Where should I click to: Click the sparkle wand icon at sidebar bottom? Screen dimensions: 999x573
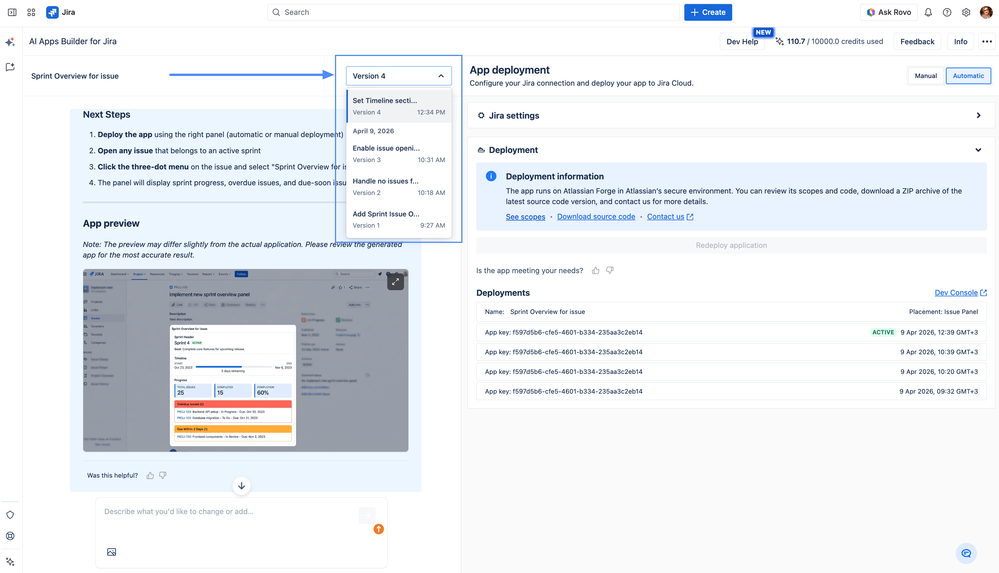pyautogui.click(x=10, y=562)
